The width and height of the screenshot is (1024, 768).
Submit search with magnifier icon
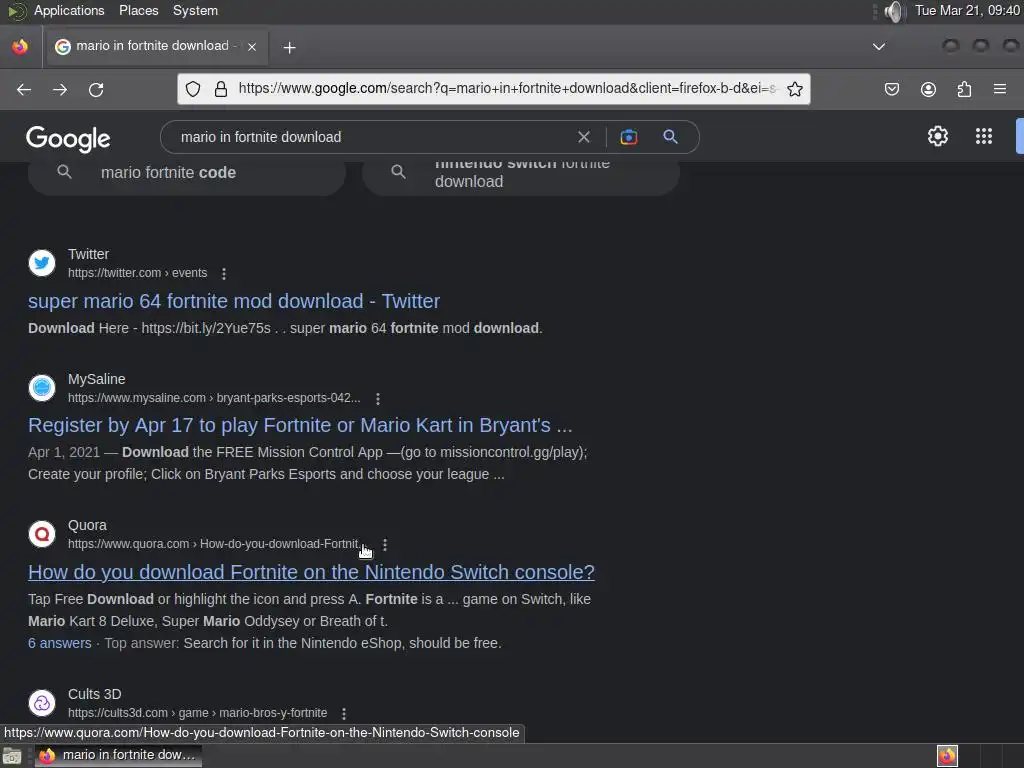(x=670, y=136)
